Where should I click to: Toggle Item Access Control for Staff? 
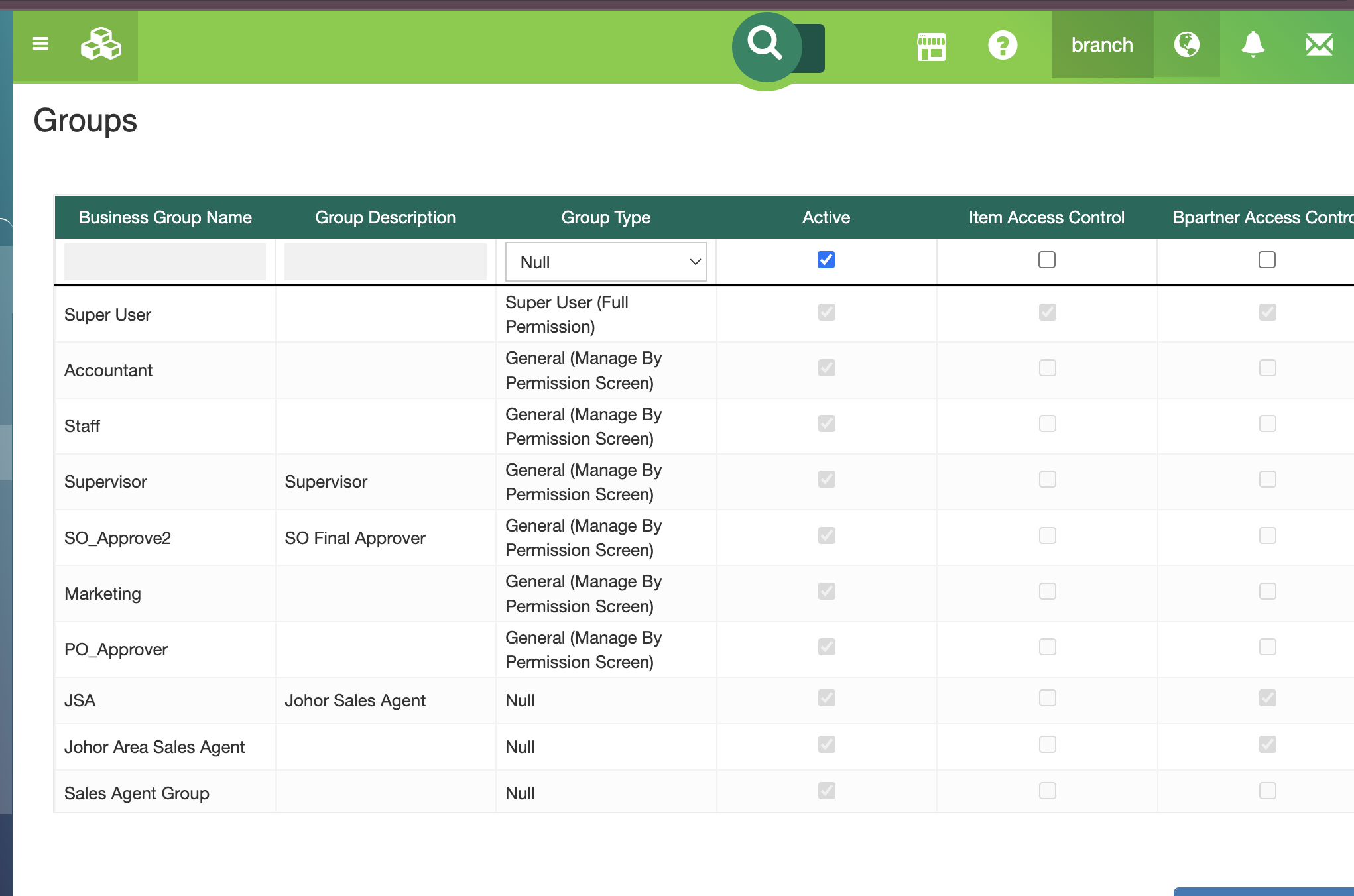click(x=1047, y=423)
